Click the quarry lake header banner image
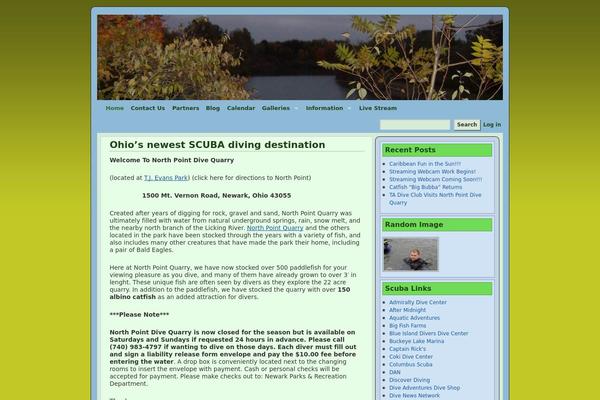 tap(300, 57)
